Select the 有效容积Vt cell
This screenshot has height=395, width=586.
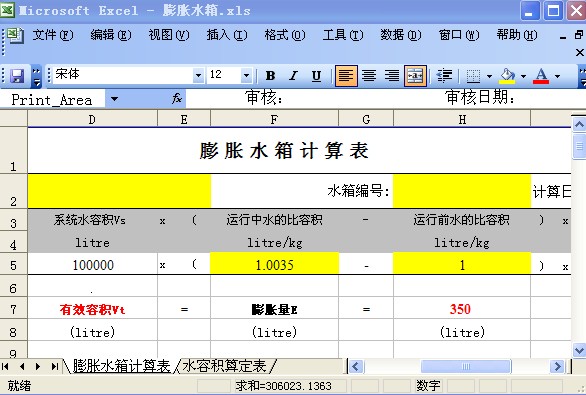pos(93,309)
